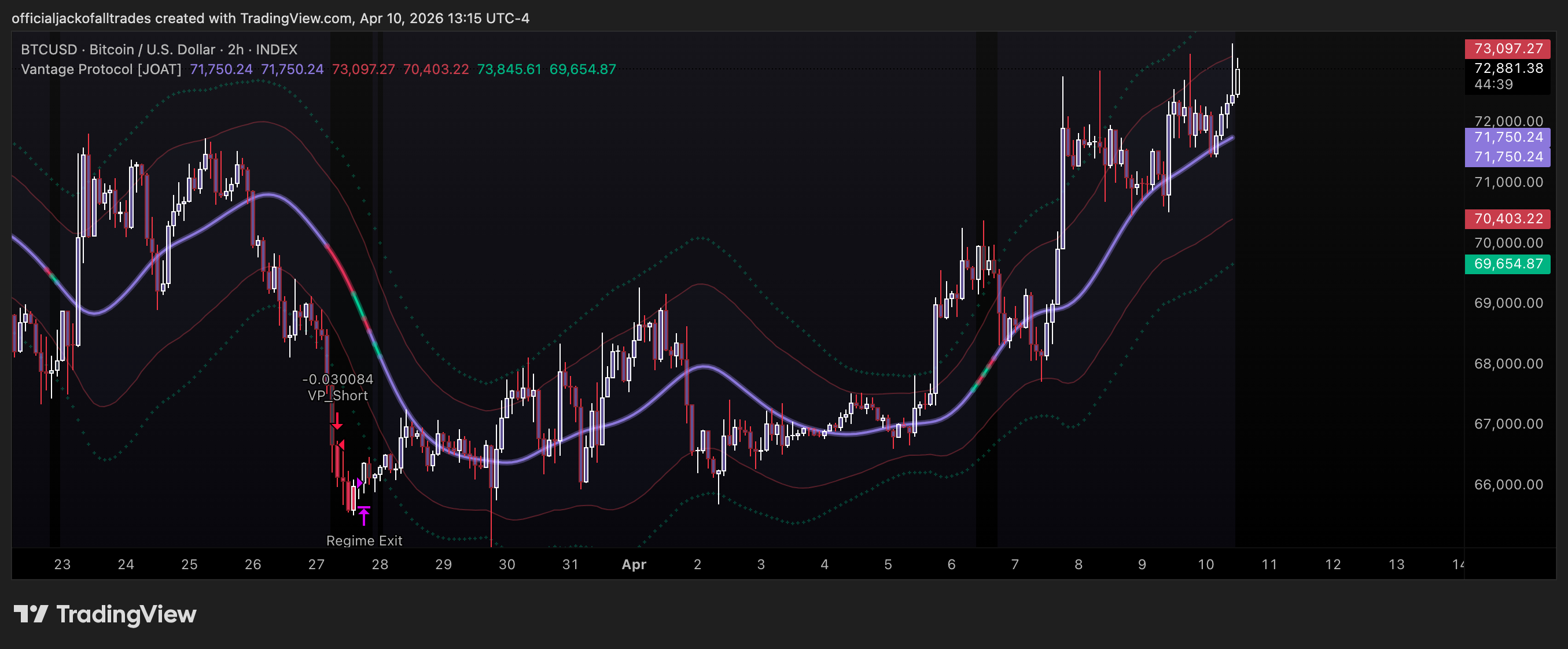Click the 67,000.00 axis value
This screenshot has width=1568, height=649.
pyautogui.click(x=1508, y=424)
